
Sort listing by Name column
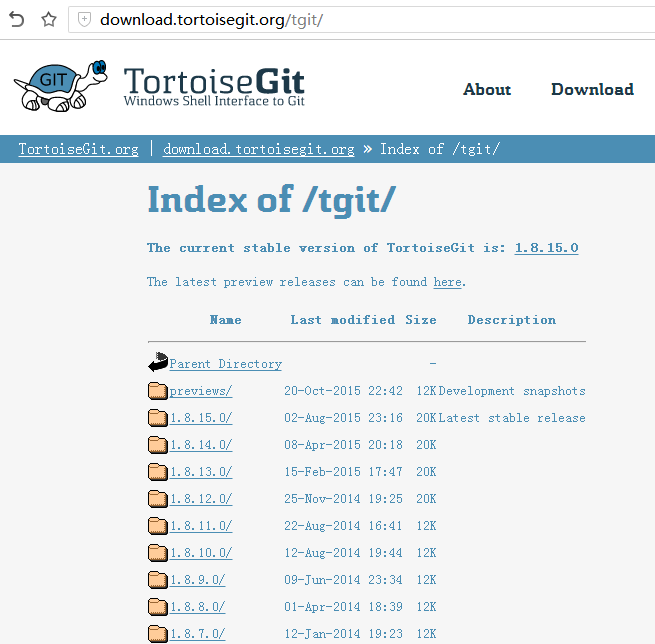(x=226, y=320)
